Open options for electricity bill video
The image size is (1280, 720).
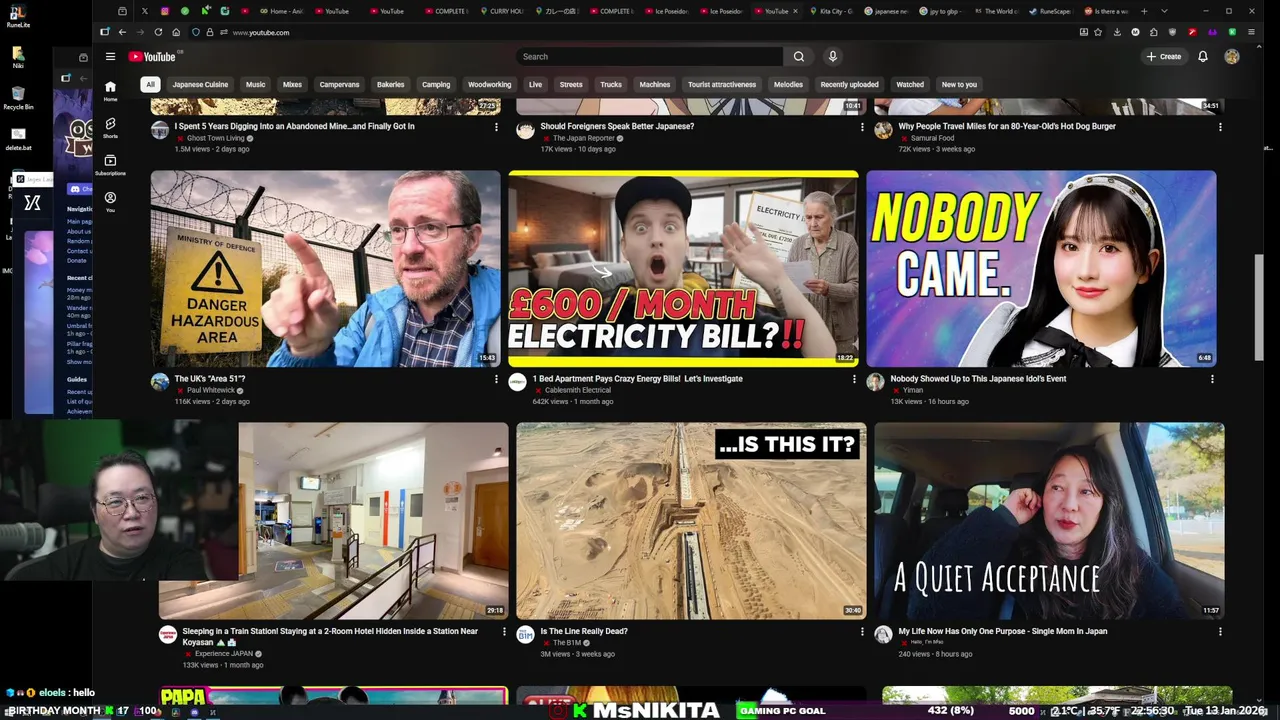click(x=854, y=379)
